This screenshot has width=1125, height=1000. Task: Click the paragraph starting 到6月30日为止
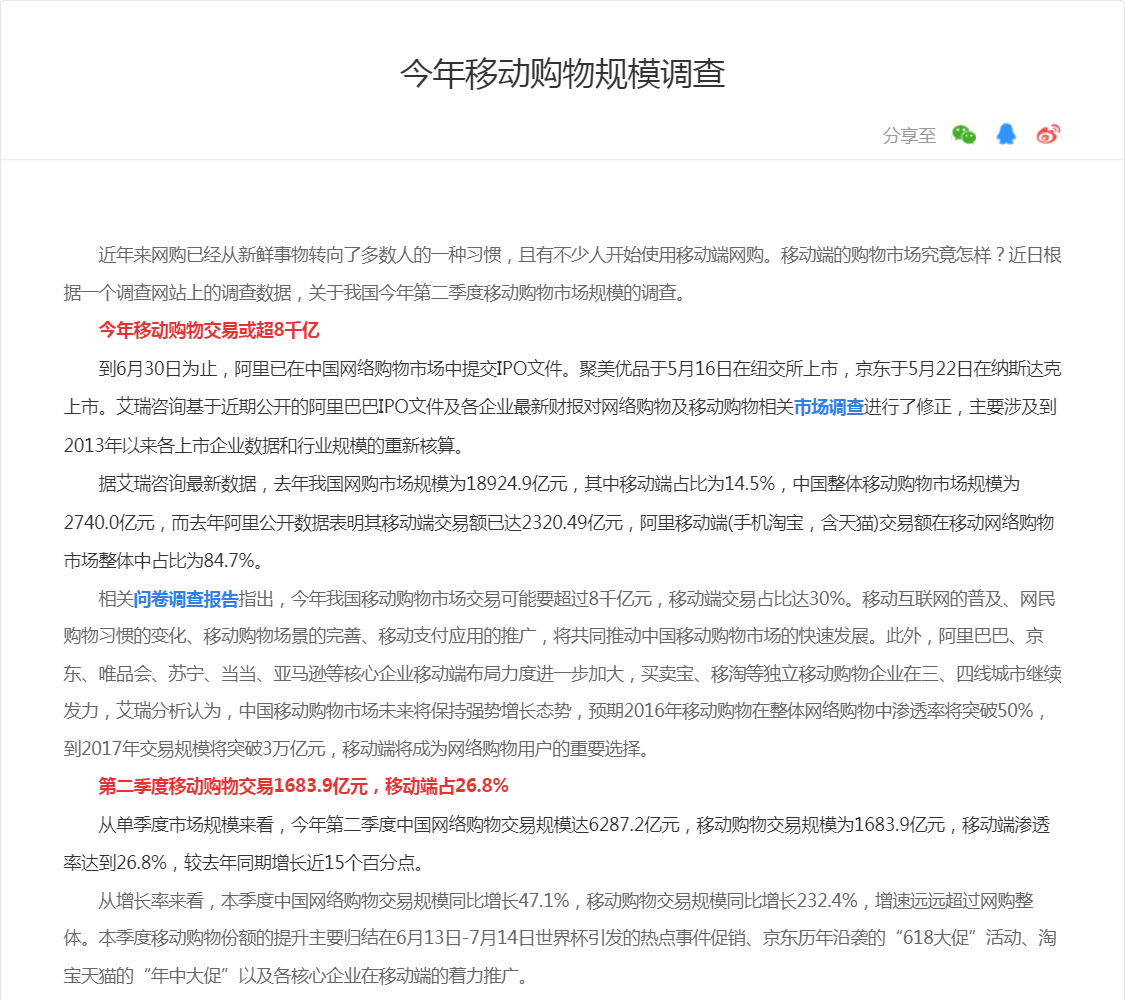562,407
